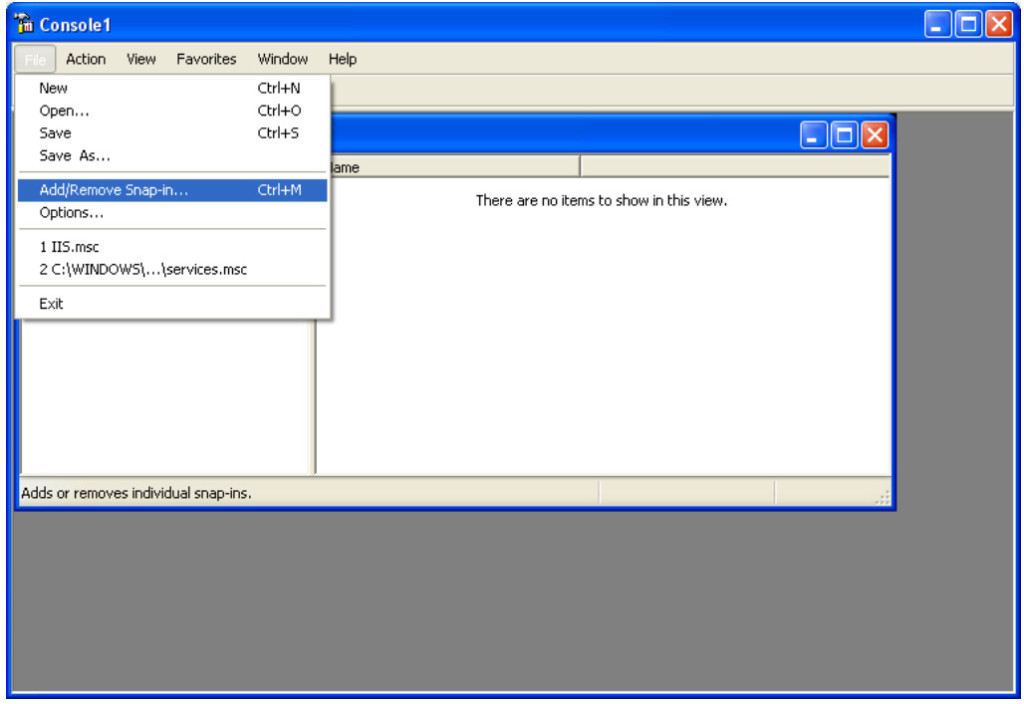Open recent file 1 IIS.msc
Image resolution: width=1024 pixels, height=704 pixels.
pos(69,246)
